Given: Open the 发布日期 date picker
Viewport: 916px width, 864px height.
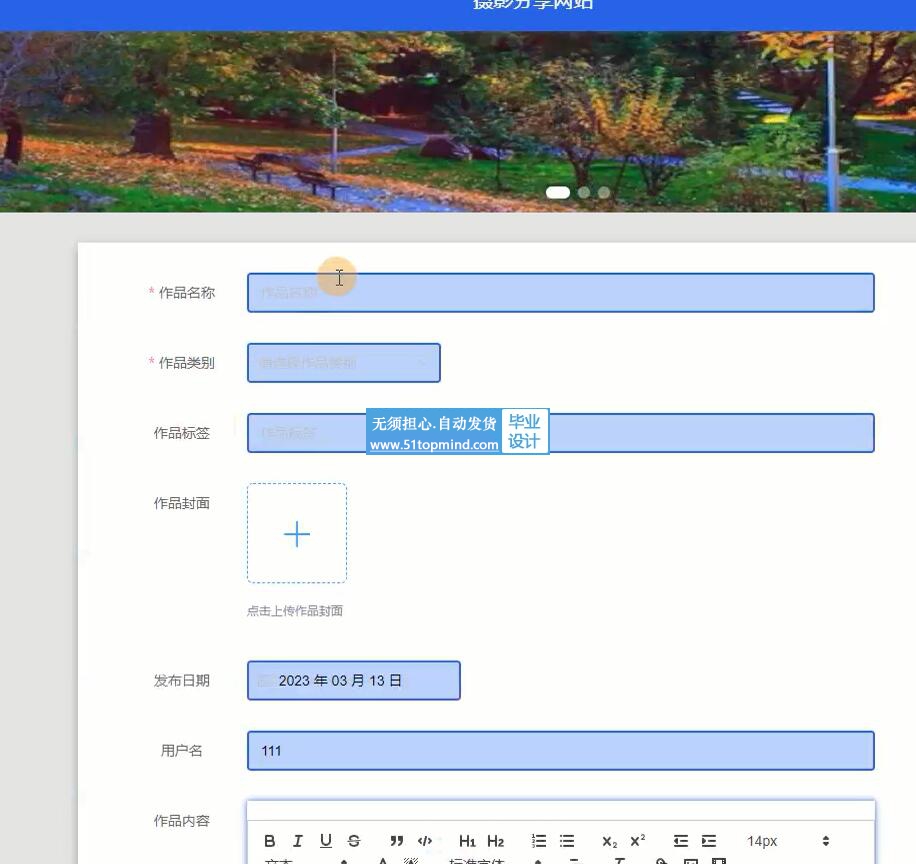Looking at the screenshot, I should 353,681.
